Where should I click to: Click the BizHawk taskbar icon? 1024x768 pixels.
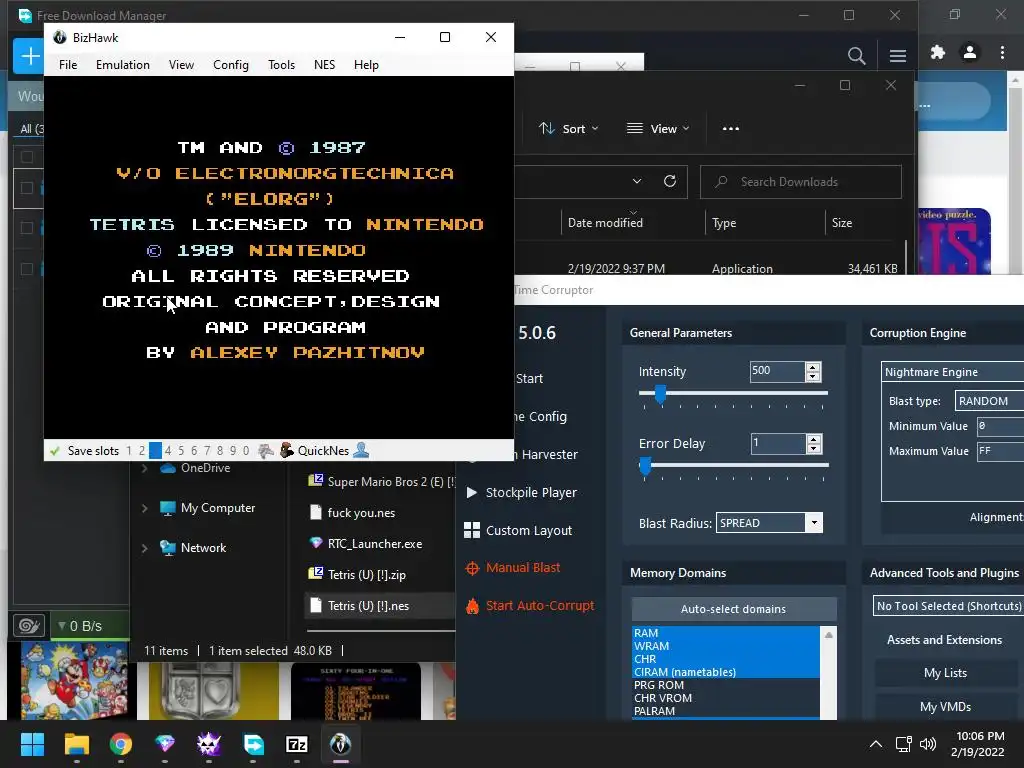click(340, 744)
